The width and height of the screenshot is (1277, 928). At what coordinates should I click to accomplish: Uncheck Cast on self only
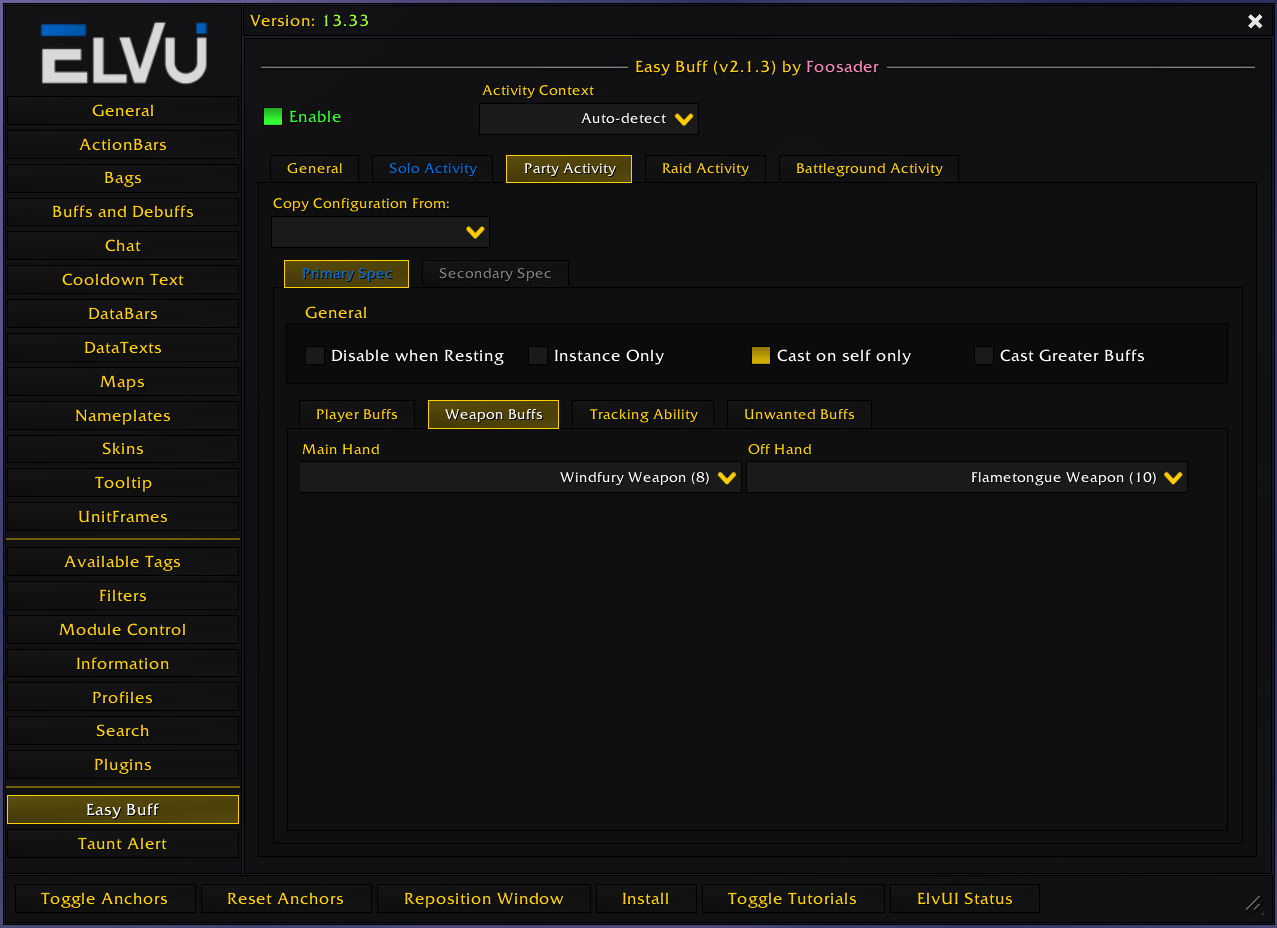pyautogui.click(x=761, y=356)
